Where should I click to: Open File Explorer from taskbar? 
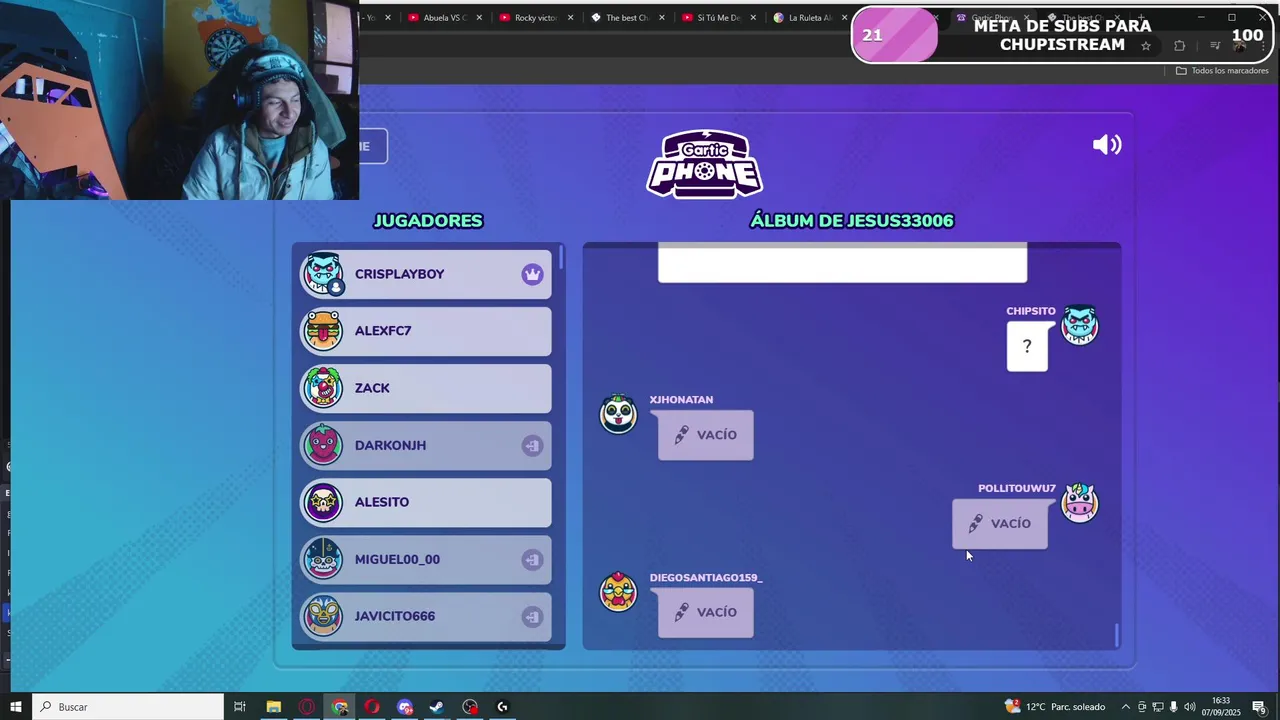point(273,707)
